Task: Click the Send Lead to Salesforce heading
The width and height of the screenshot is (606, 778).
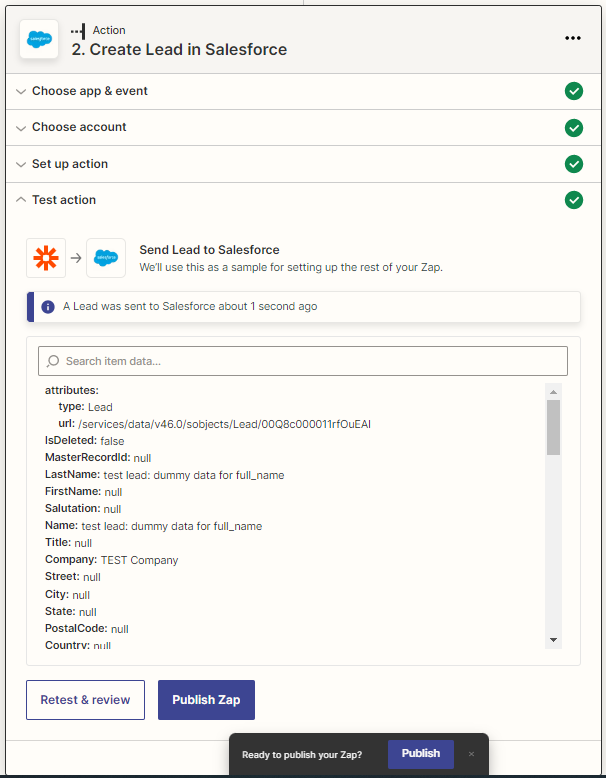Action: pos(209,250)
